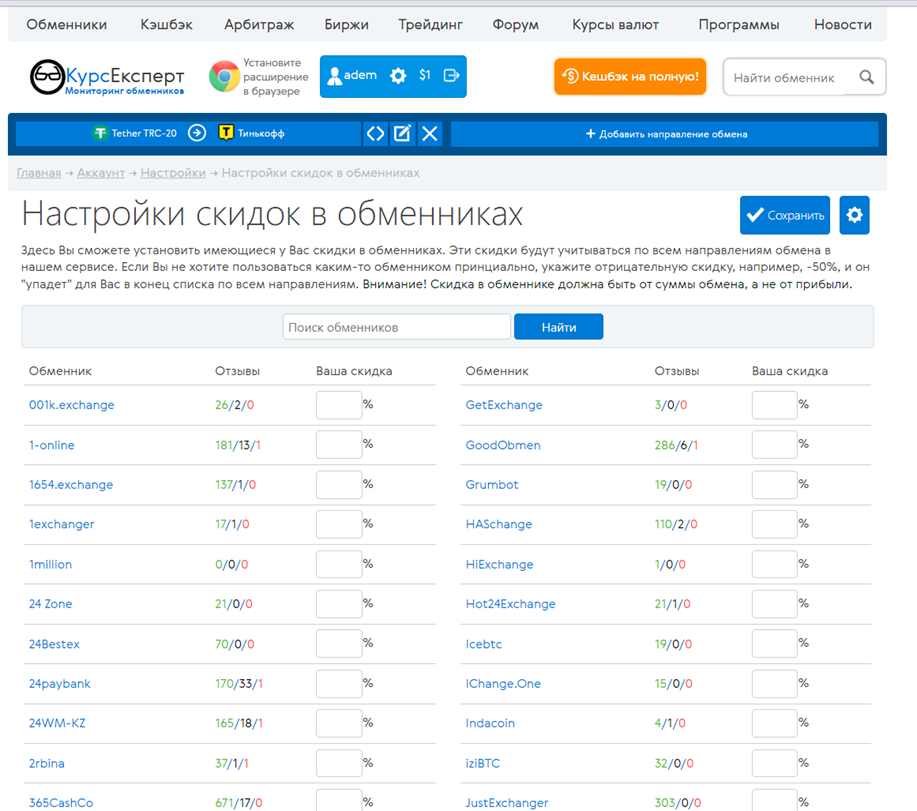Click the discount field for GetExchange
This screenshot has height=811, width=917.
(x=775, y=405)
